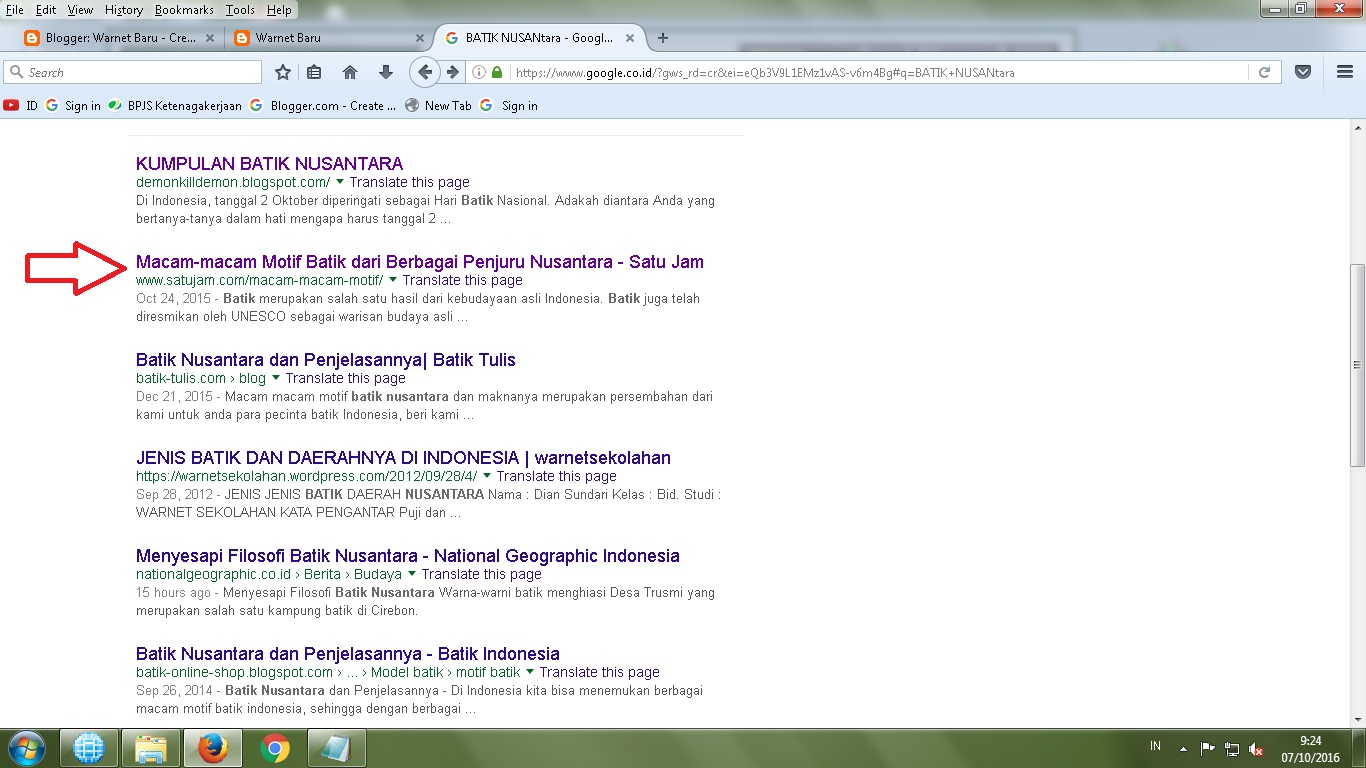Launch Internet Explorer from the taskbar
1366x768 pixels.
(89, 748)
